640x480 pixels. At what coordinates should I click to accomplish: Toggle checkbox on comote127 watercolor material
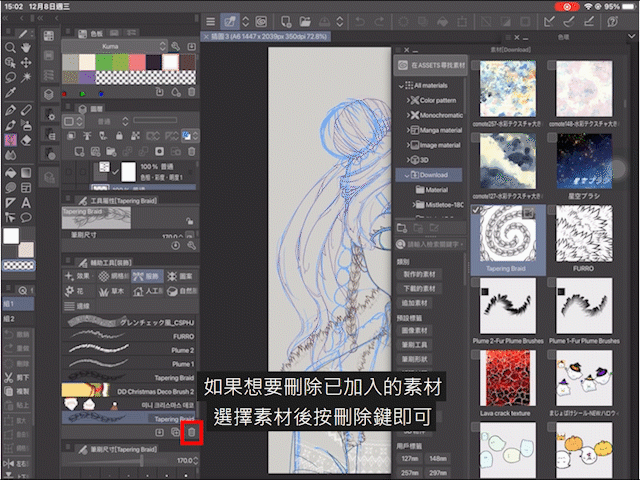[x=476, y=138]
